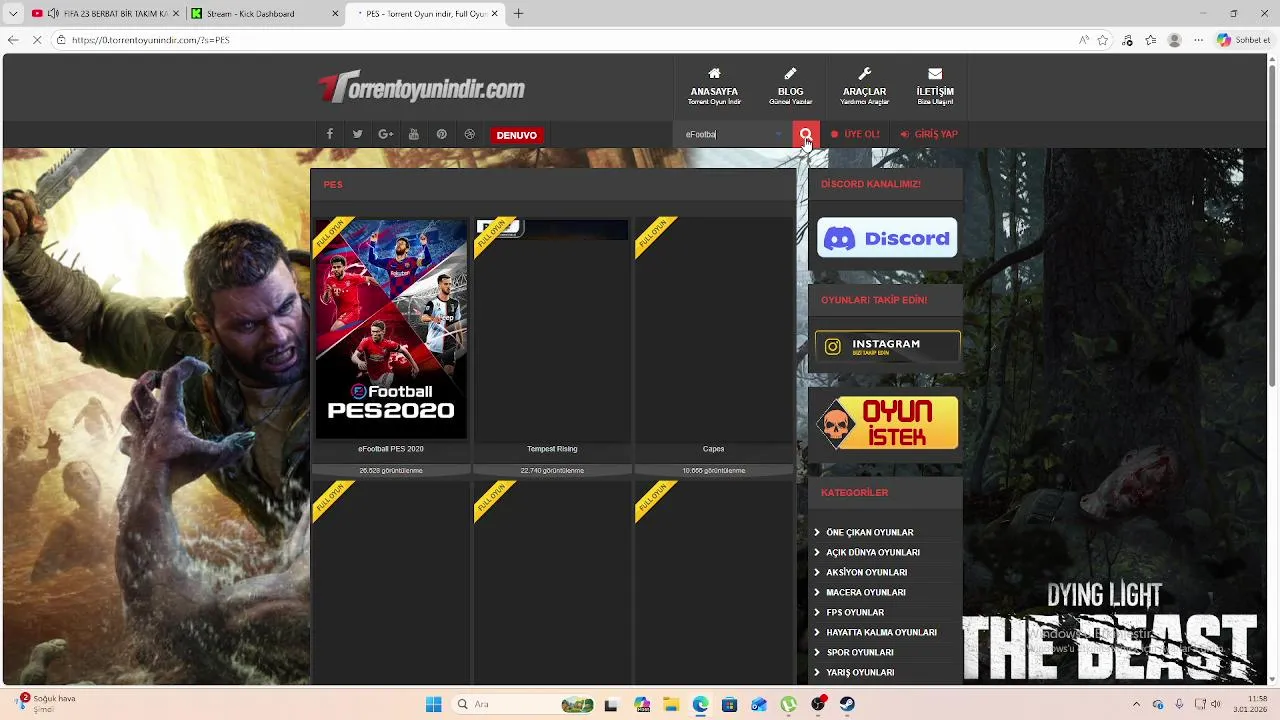Image resolution: width=1280 pixels, height=720 pixels.
Task: Open the BLOG menu item
Action: [x=790, y=87]
